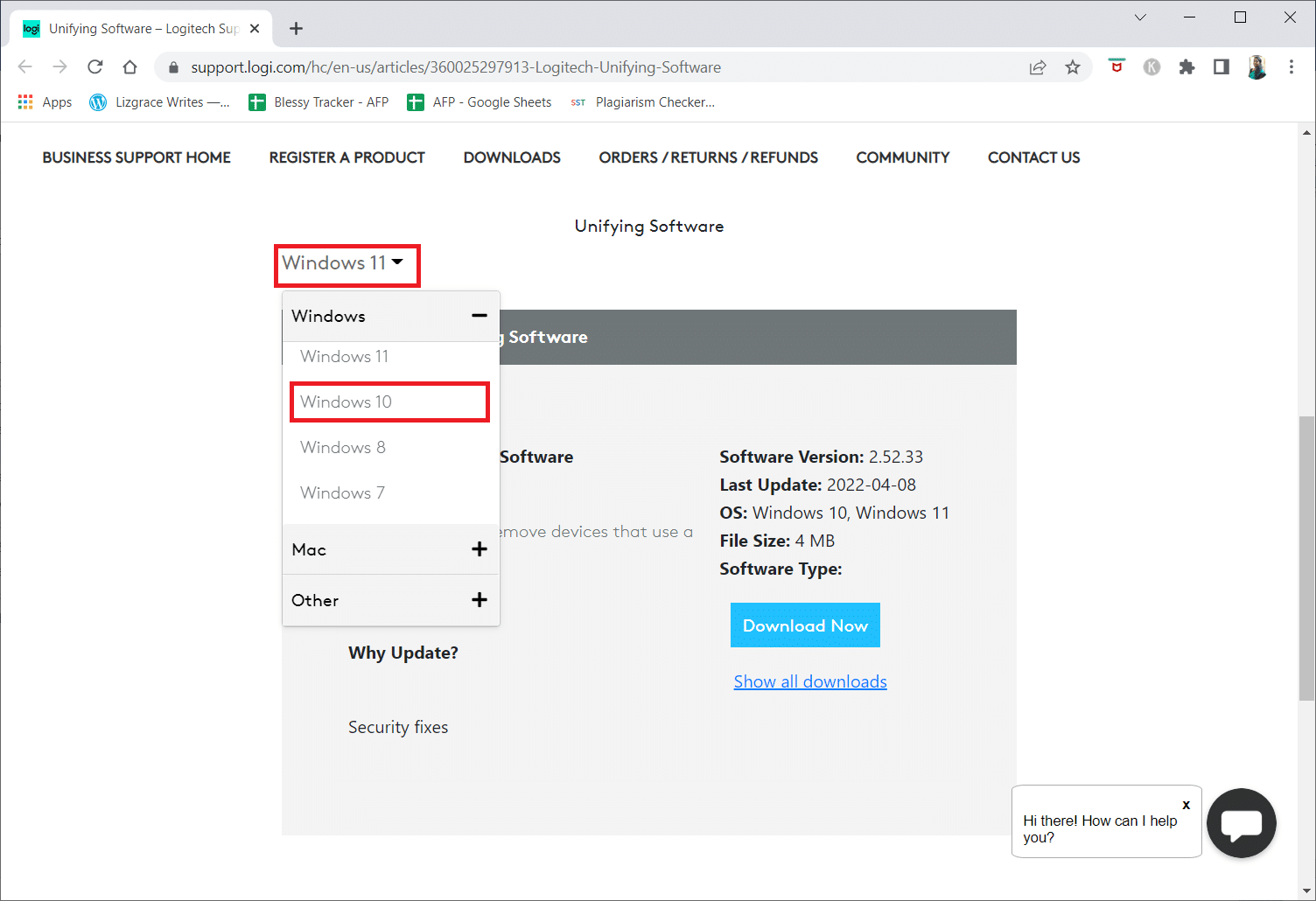The width and height of the screenshot is (1316, 901).
Task: Open the Chrome profile avatar
Action: click(x=1256, y=67)
